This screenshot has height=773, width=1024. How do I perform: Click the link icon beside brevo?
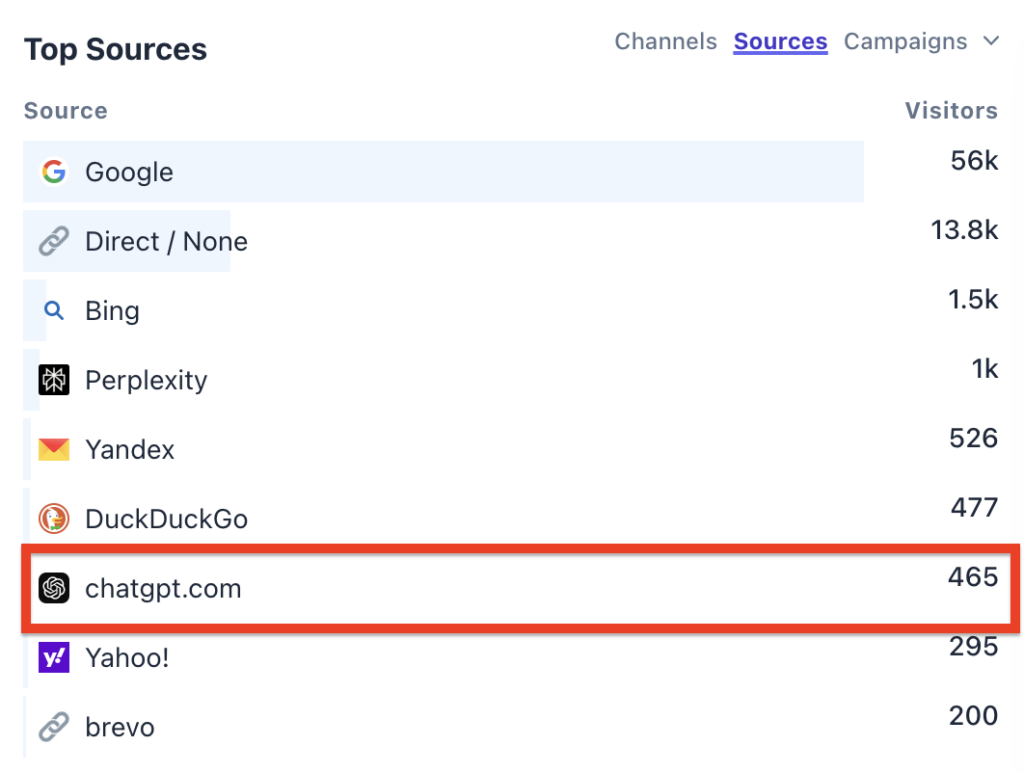pyautogui.click(x=54, y=727)
